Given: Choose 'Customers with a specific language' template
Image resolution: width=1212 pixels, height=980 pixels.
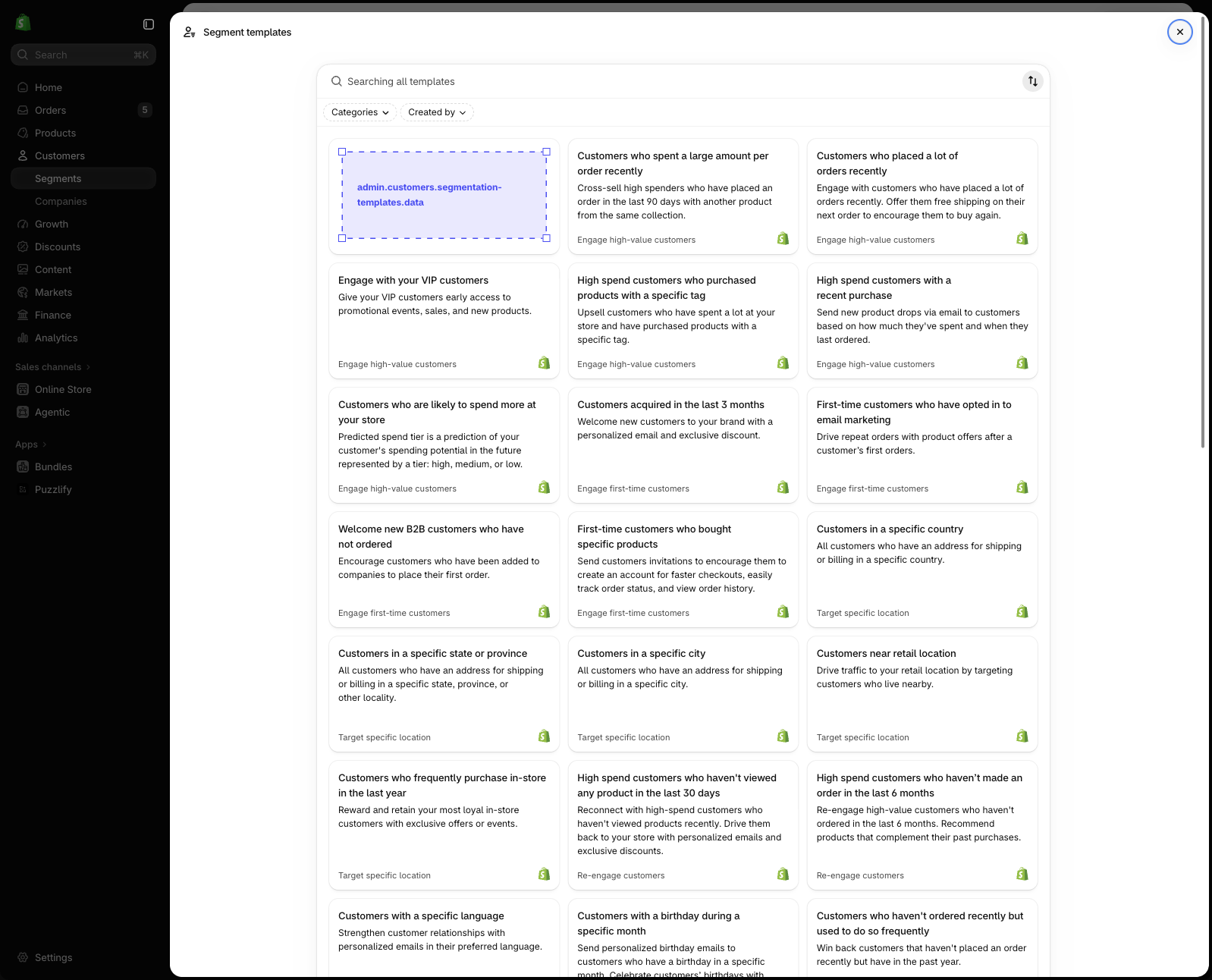Looking at the screenshot, I should (444, 938).
